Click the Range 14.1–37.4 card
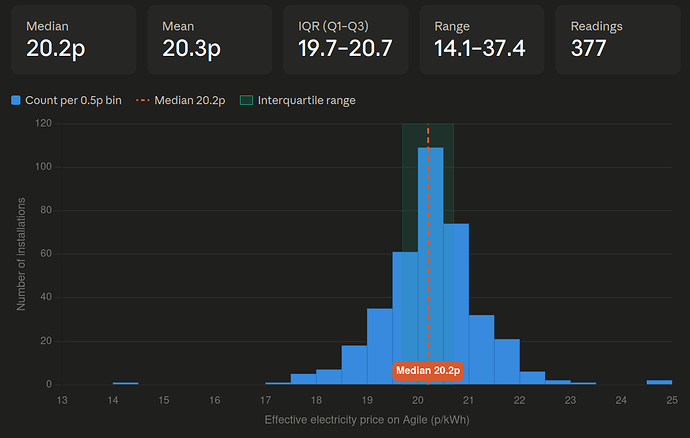Screen dimensions: 690x438 tap(482, 40)
